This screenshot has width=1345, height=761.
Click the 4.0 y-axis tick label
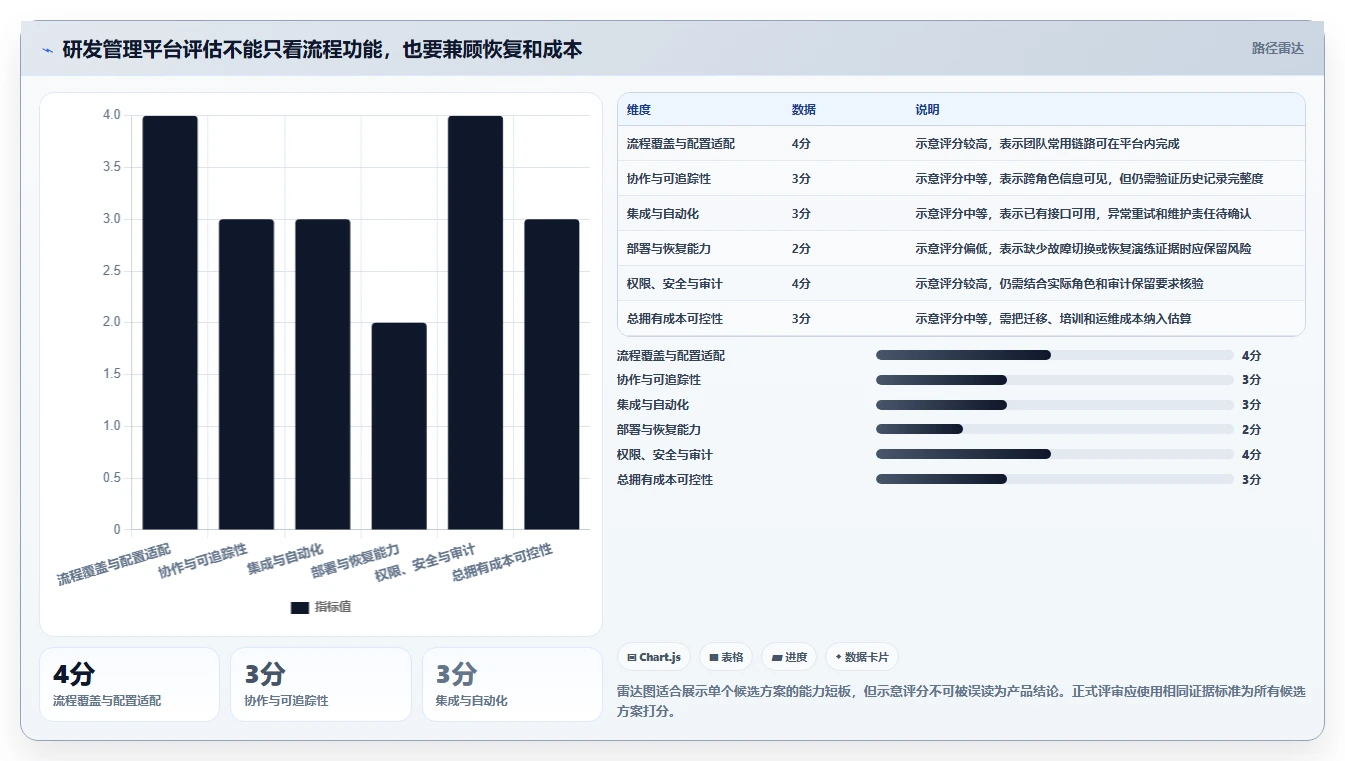tap(111, 115)
